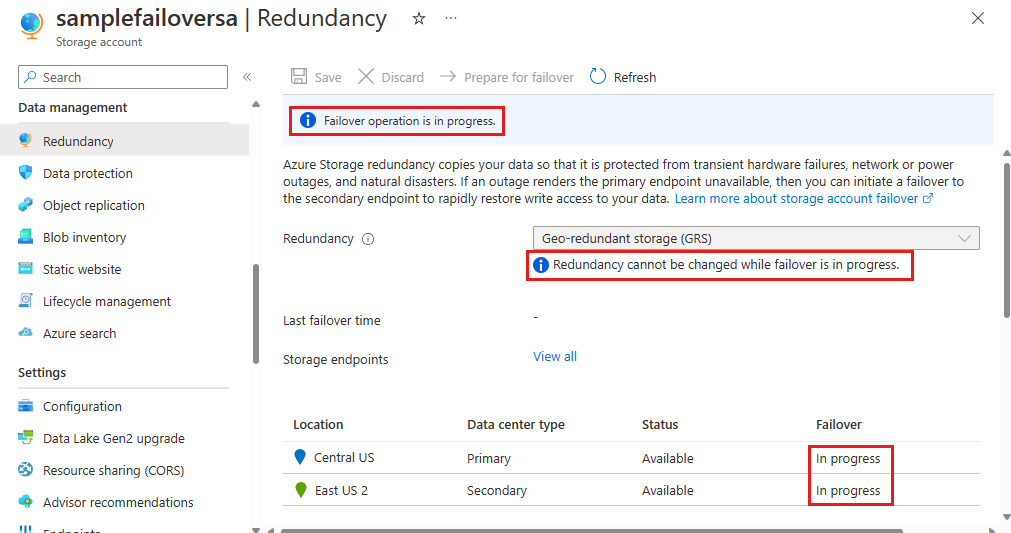1011x533 pixels.
Task: Click the horizontal scrollbar at bottom
Action: click(592, 530)
